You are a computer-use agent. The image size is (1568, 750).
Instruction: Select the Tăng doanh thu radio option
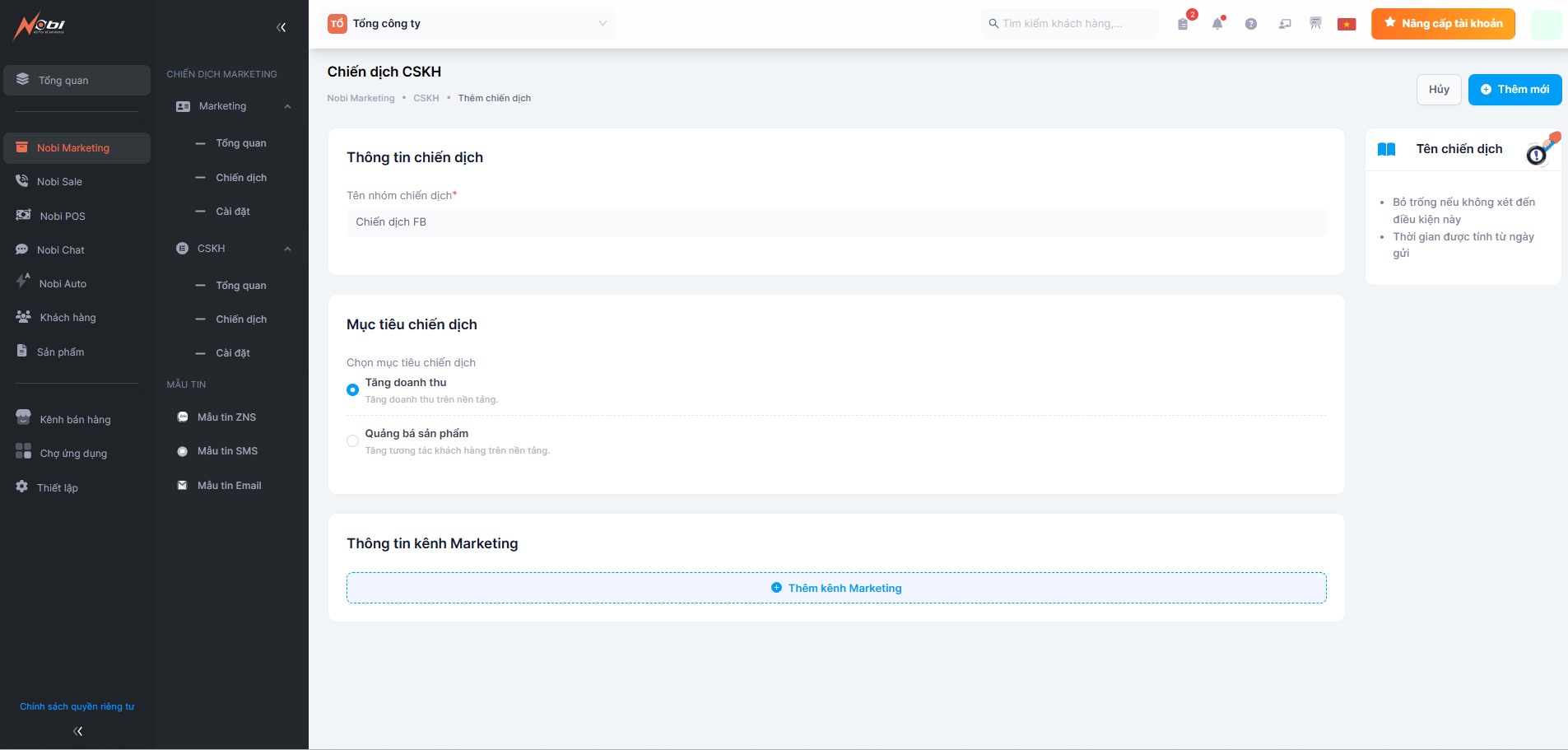tap(352, 389)
